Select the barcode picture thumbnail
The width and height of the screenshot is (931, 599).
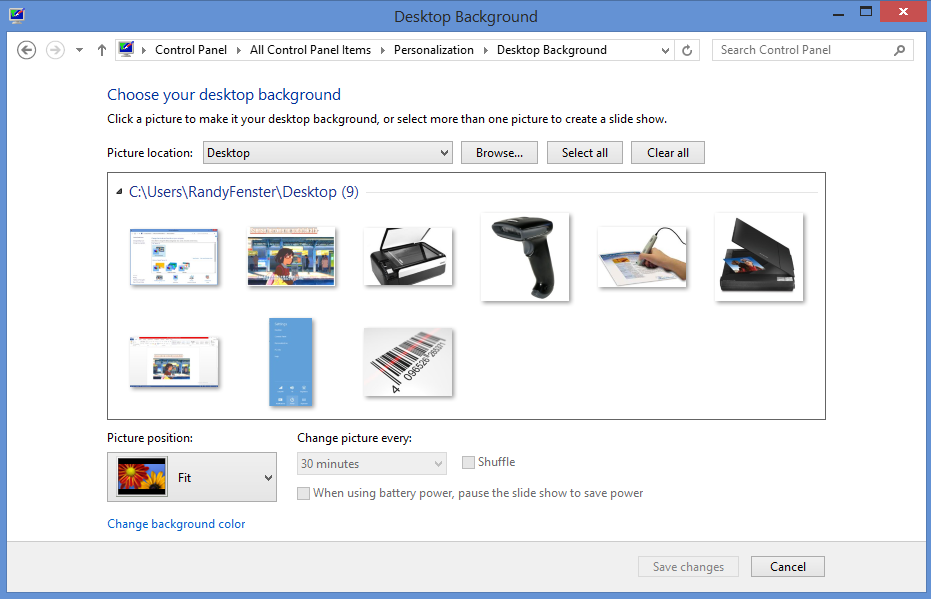point(408,362)
